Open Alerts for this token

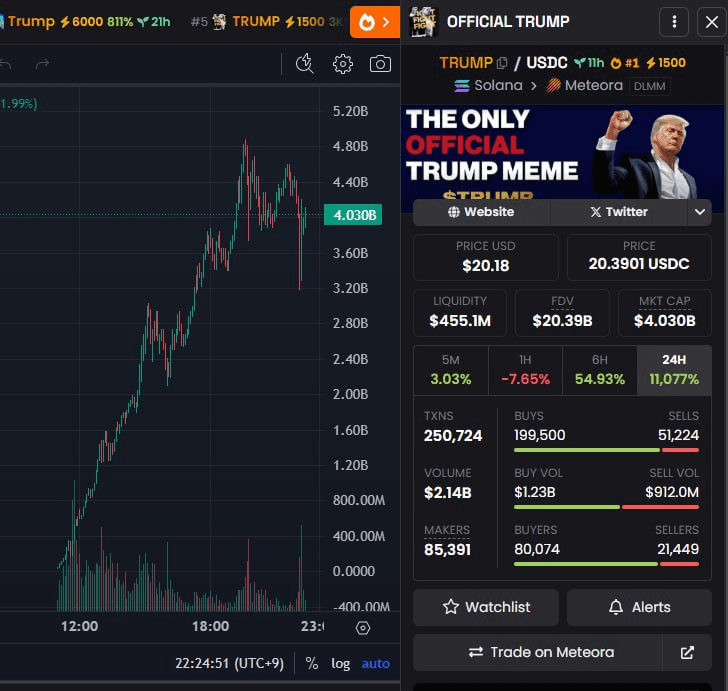tap(639, 607)
